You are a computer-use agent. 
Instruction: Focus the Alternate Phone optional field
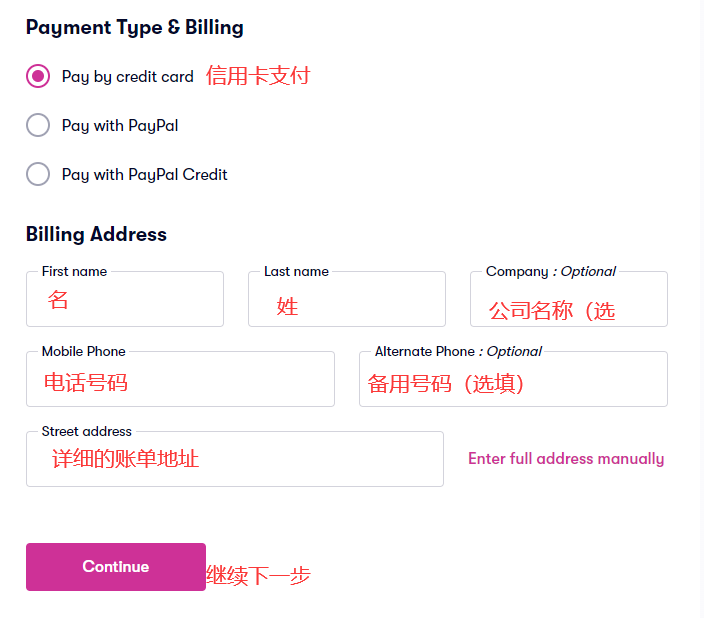(x=513, y=380)
